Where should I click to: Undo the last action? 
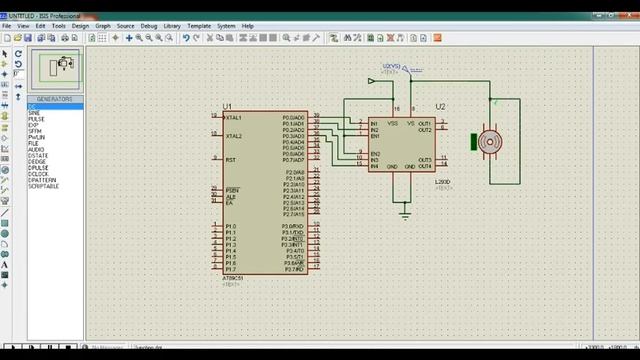point(186,38)
